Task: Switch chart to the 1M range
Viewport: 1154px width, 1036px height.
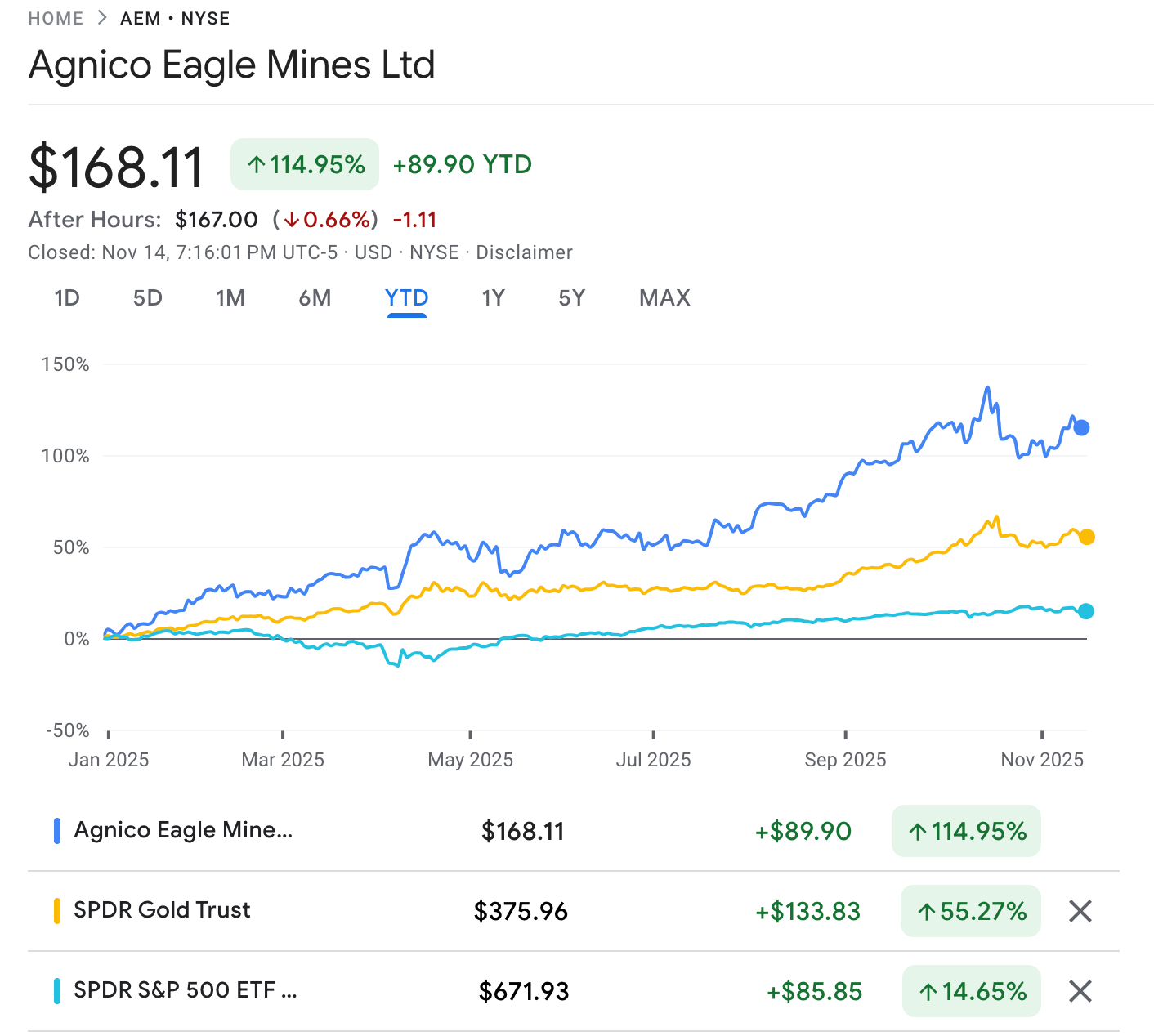Action: pyautogui.click(x=230, y=298)
